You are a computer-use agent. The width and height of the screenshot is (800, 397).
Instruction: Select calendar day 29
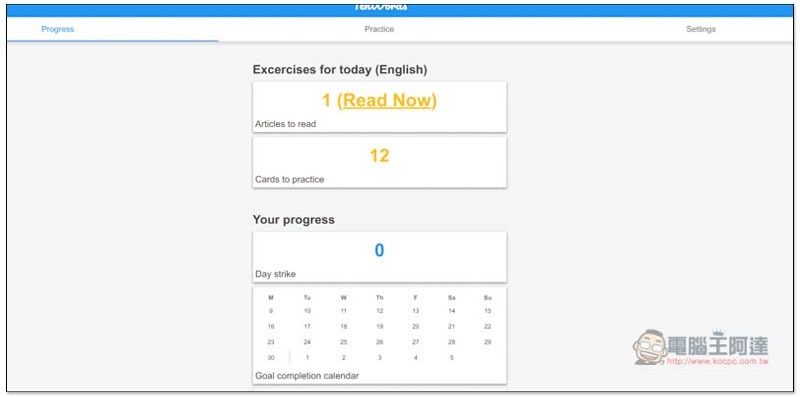point(488,342)
